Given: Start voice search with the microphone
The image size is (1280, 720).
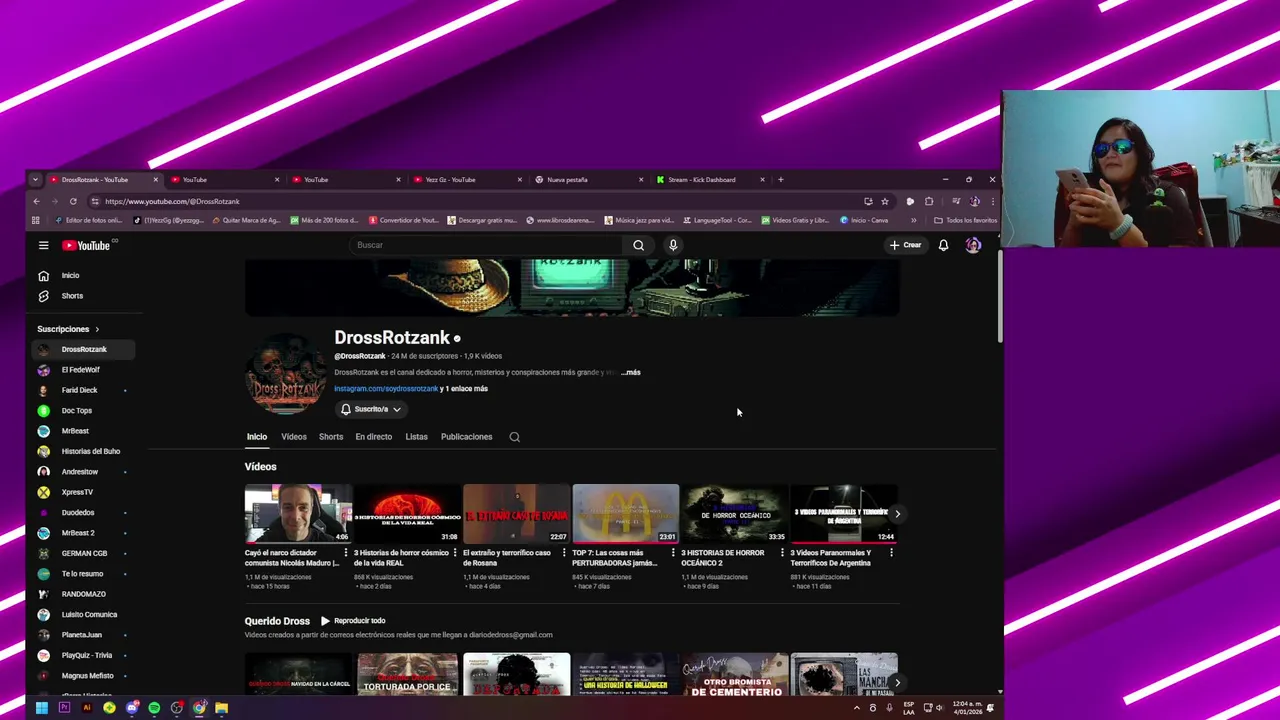Looking at the screenshot, I should [673, 245].
